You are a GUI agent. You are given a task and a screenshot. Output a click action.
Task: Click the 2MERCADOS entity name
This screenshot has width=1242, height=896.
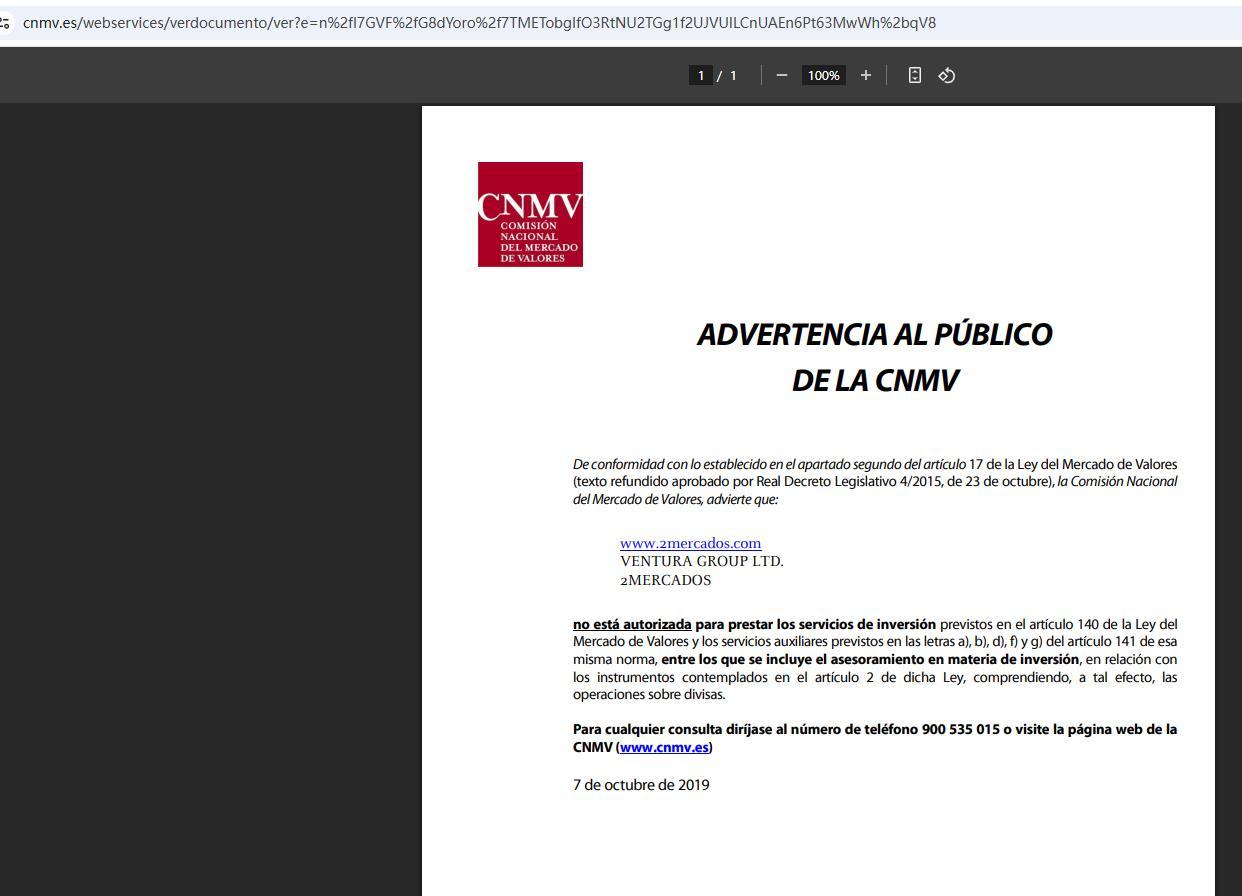(665, 580)
